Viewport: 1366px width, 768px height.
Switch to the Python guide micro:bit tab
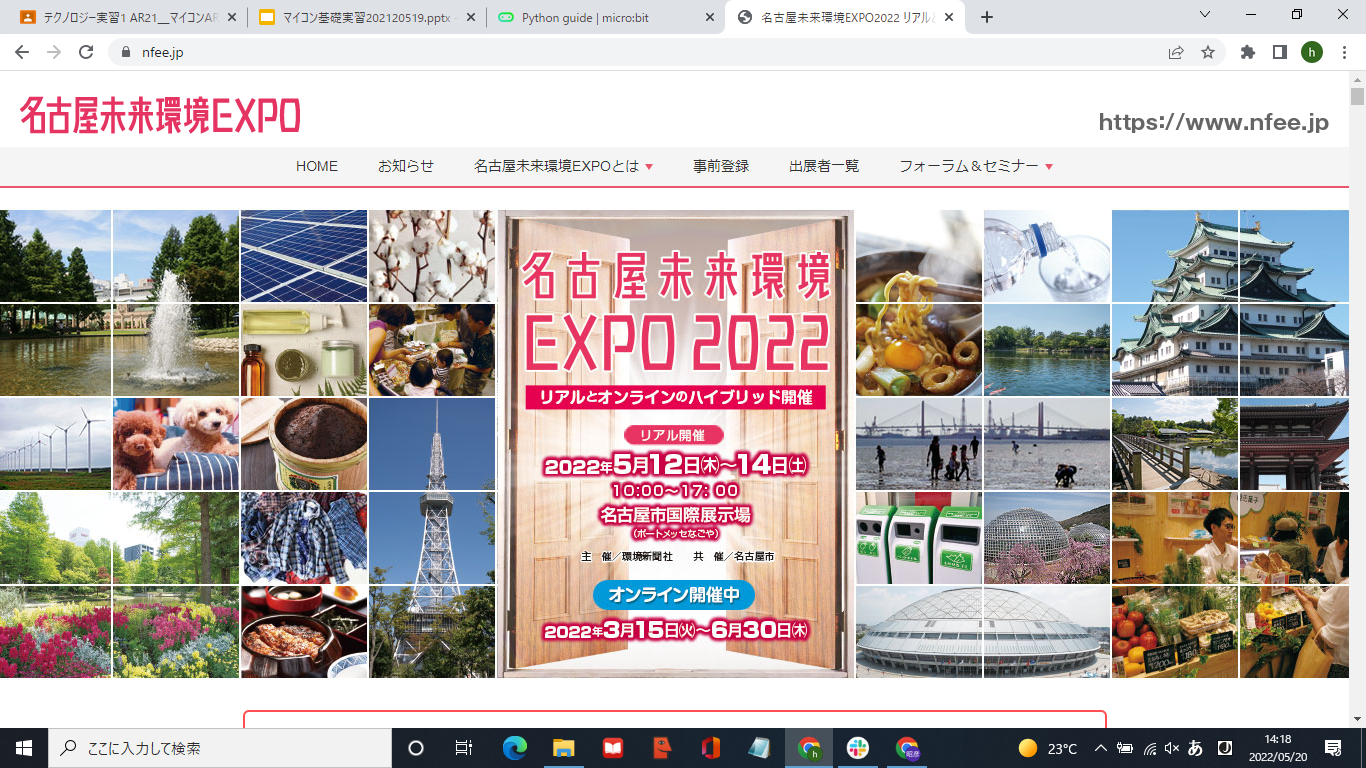click(x=606, y=17)
